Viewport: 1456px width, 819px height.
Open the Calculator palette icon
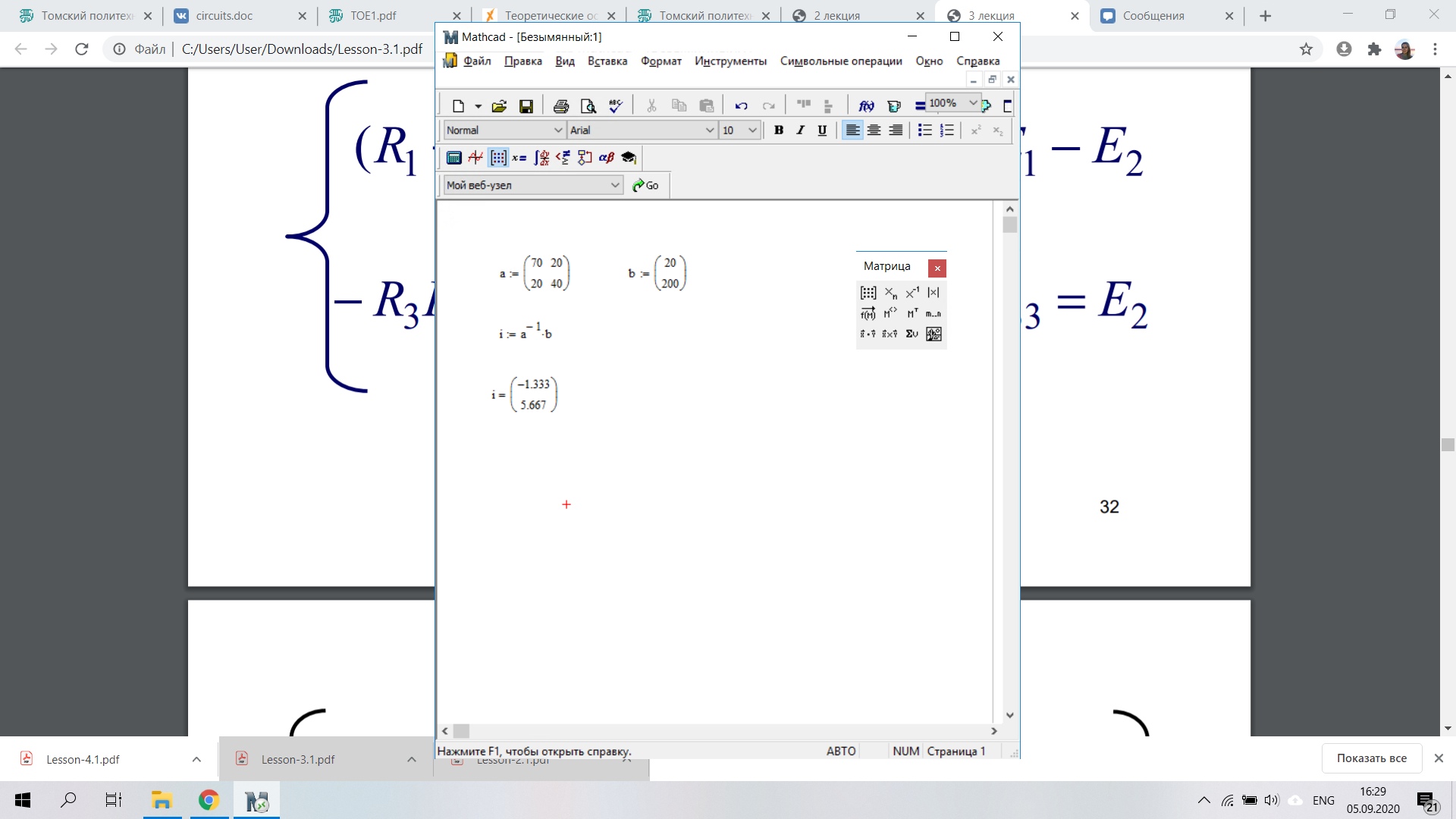(453, 158)
